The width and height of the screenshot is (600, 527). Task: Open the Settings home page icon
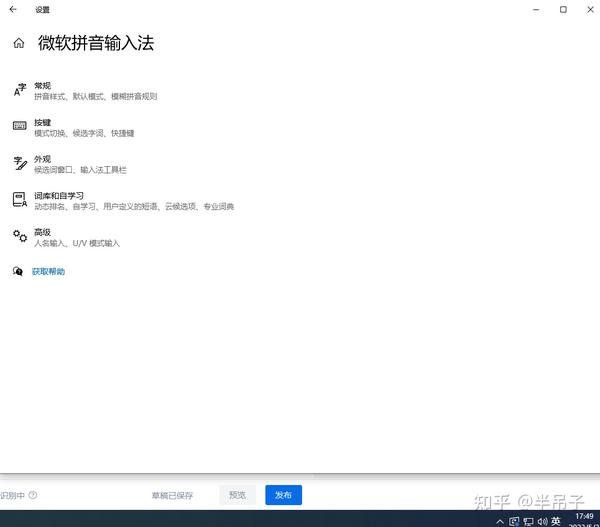(19, 43)
